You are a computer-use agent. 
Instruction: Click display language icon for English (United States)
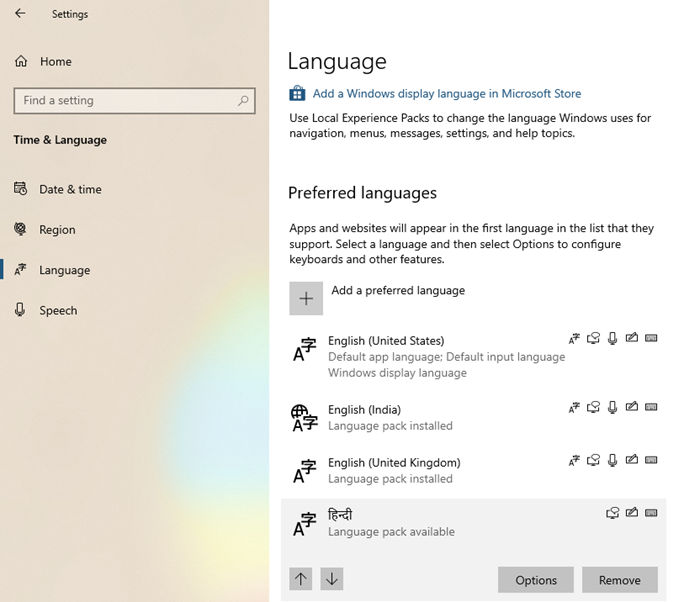coord(574,339)
